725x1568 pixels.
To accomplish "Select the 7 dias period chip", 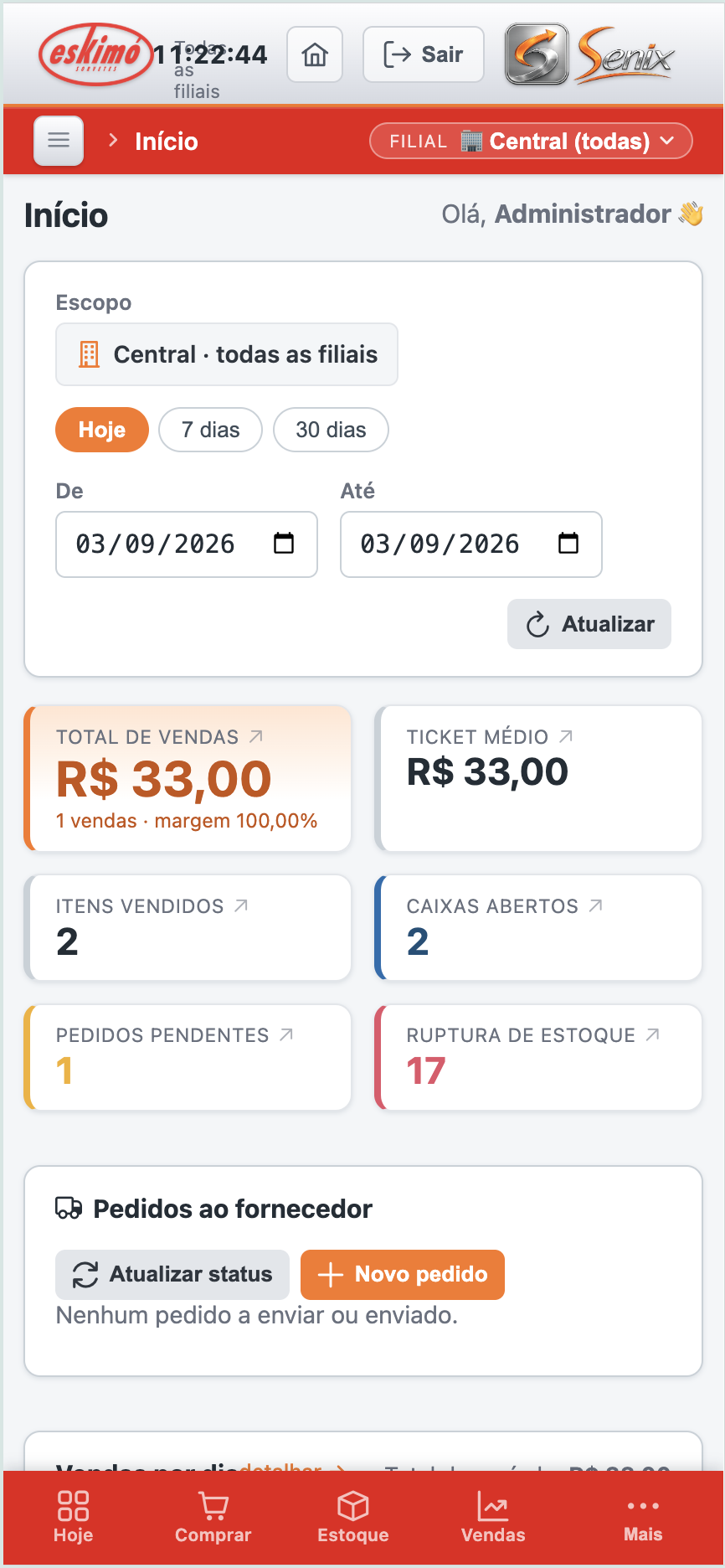I will coord(211,430).
